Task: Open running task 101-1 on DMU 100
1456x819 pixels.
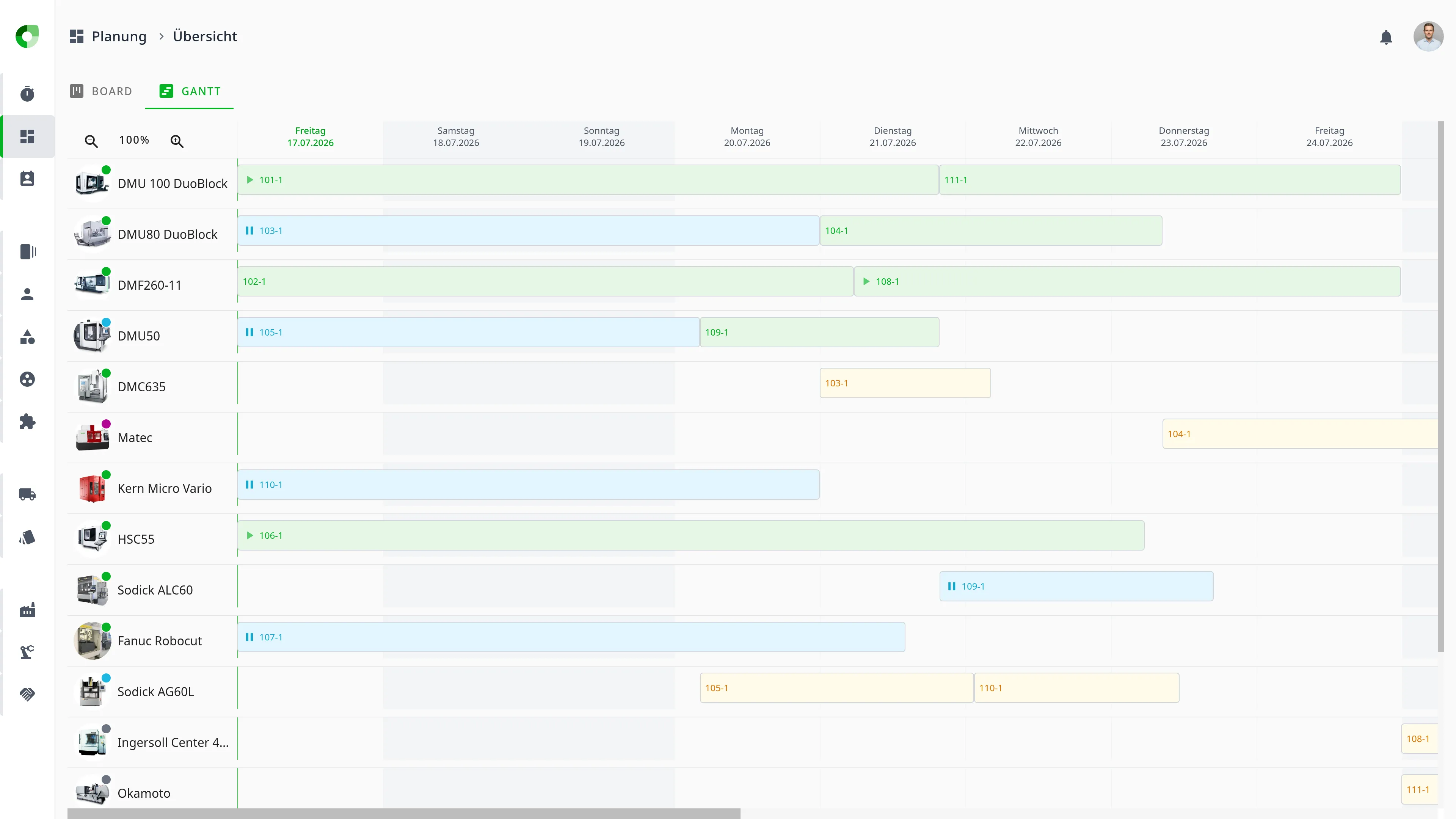Action: (x=588, y=180)
